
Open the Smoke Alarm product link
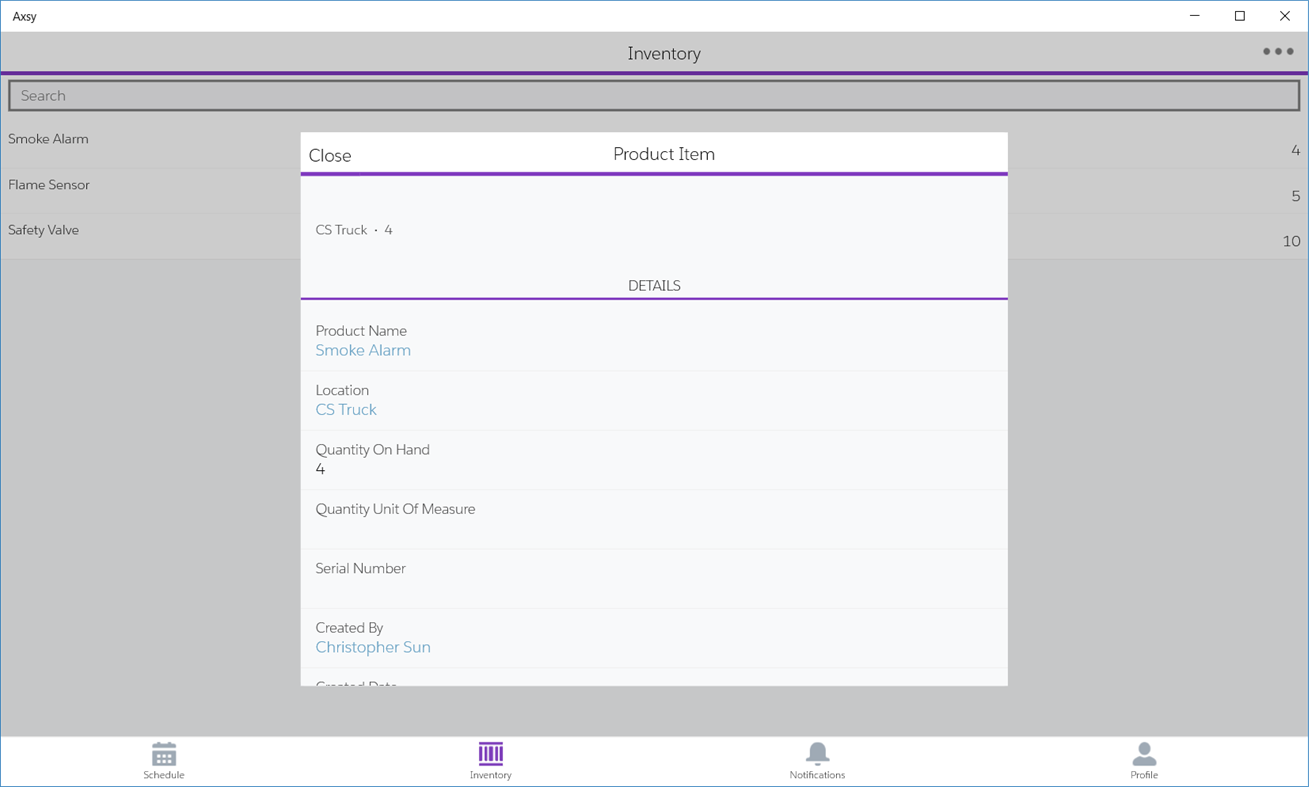(x=363, y=350)
